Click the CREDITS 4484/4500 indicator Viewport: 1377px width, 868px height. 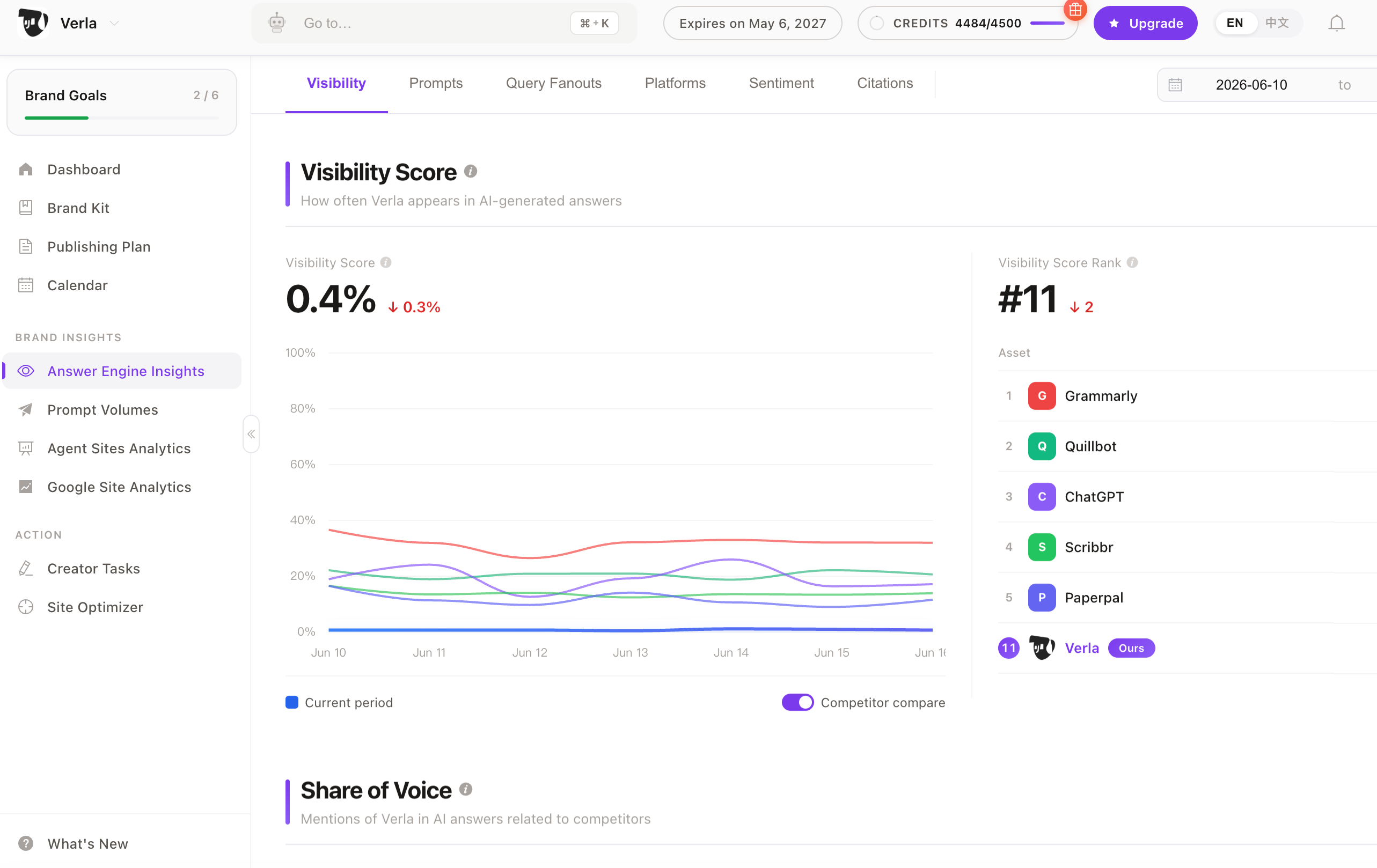pyautogui.click(x=967, y=23)
